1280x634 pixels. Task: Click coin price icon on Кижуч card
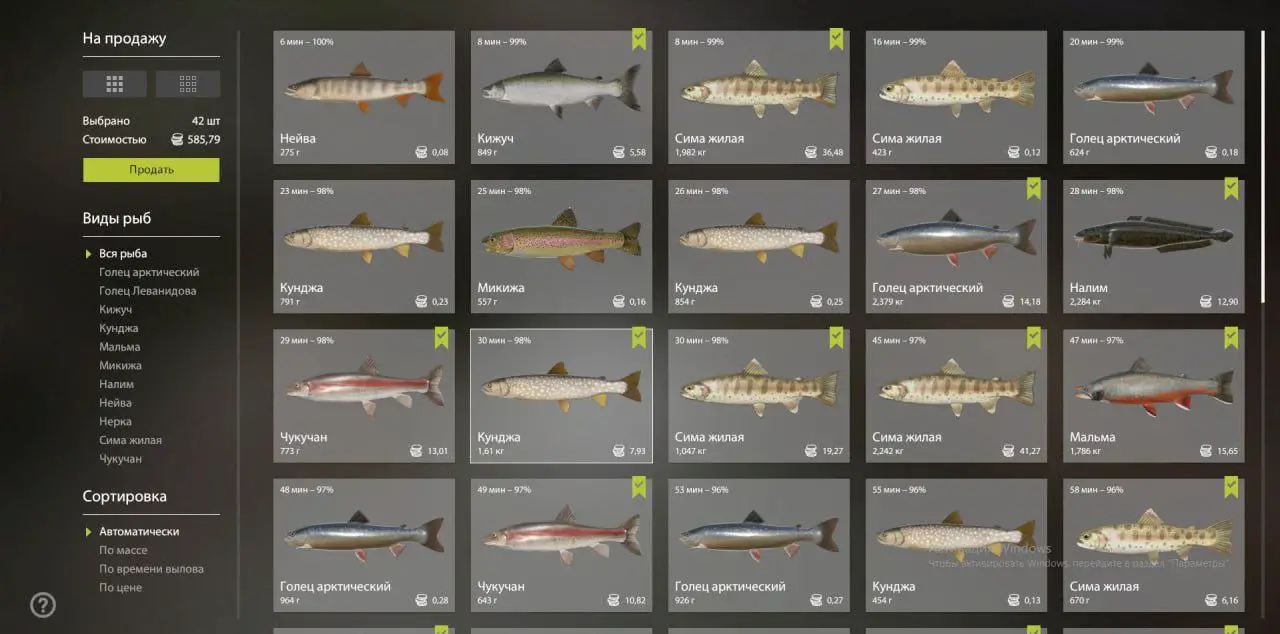pos(619,153)
